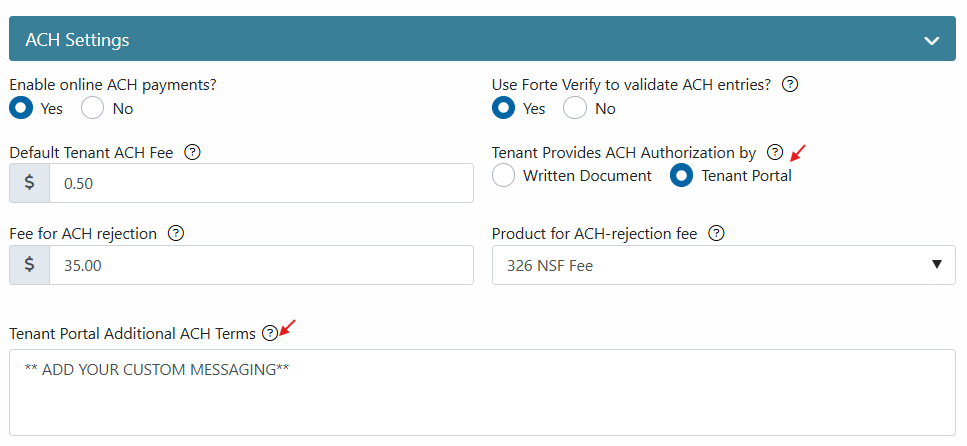
Task: Collapse the ACH Settings section chevron
Action: coord(932,41)
